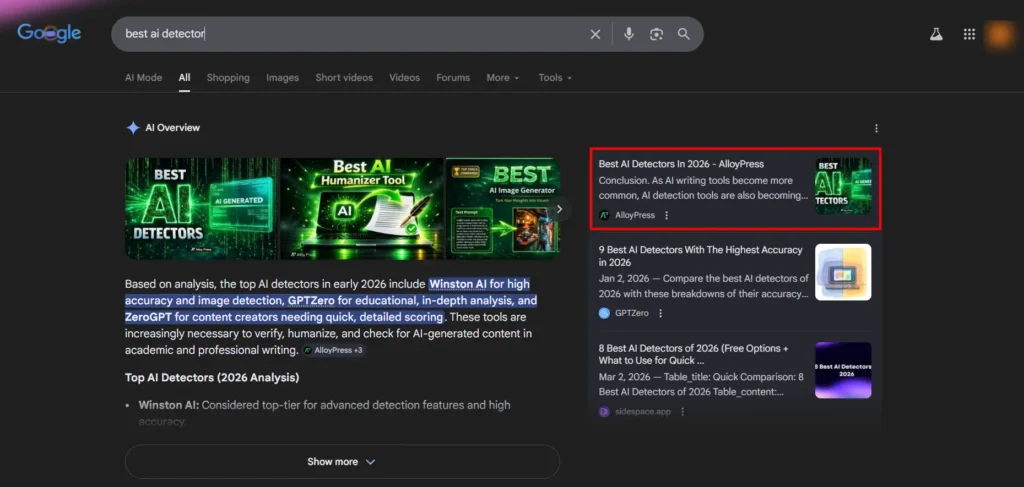Viewport: 1024px width, 487px height.
Task: Open the Videos tab
Action: point(405,78)
